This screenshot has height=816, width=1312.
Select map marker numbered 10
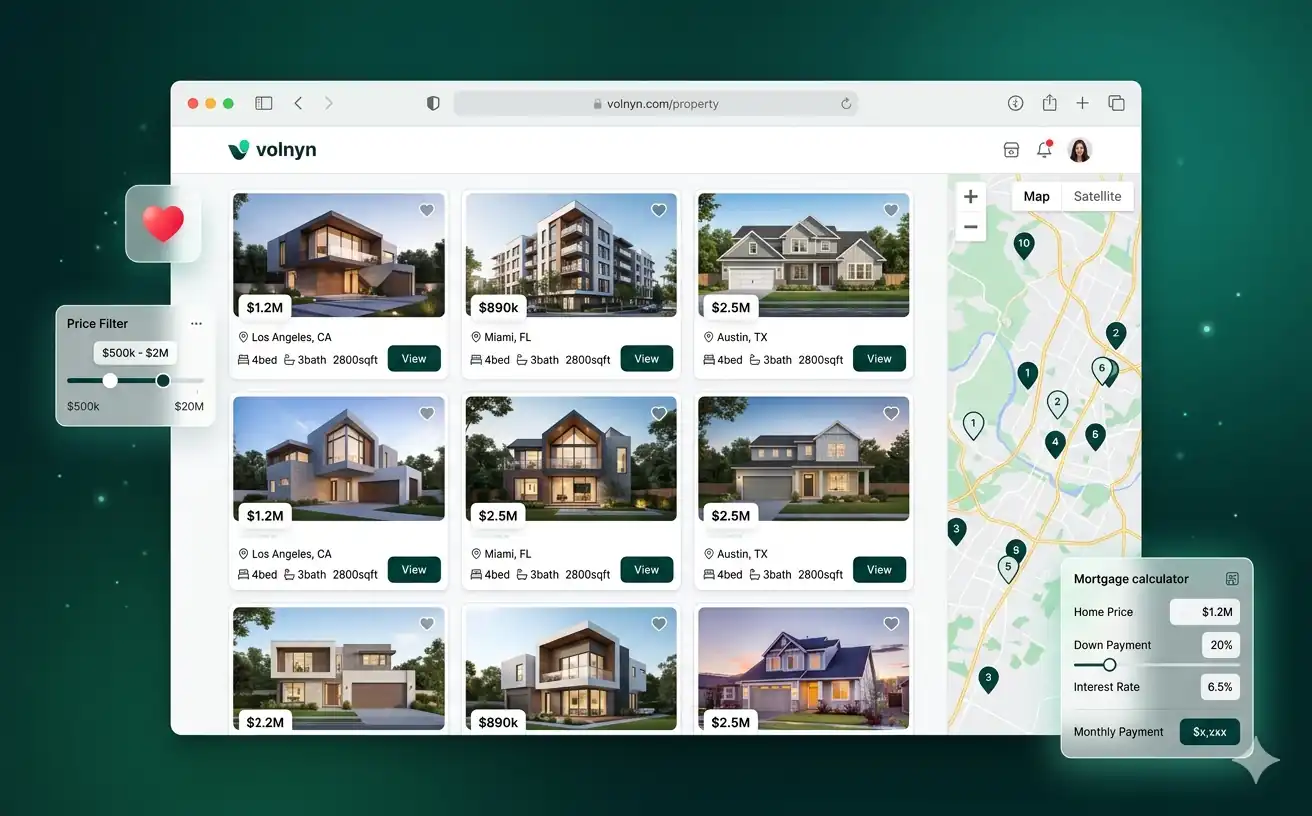[1023, 243]
